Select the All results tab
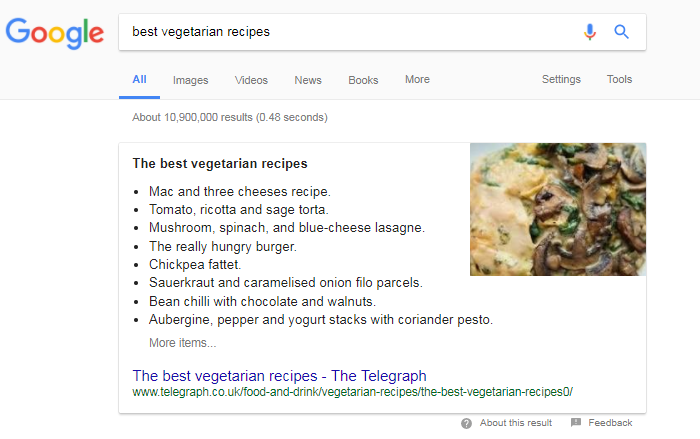The image size is (700, 439). click(139, 79)
